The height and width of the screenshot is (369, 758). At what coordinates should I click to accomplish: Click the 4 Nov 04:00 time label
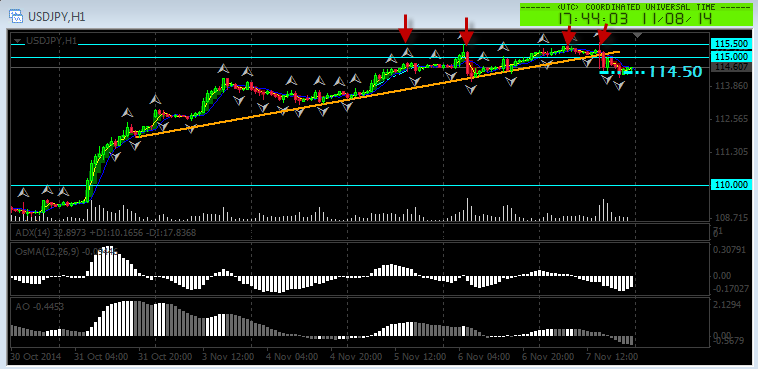(292, 357)
